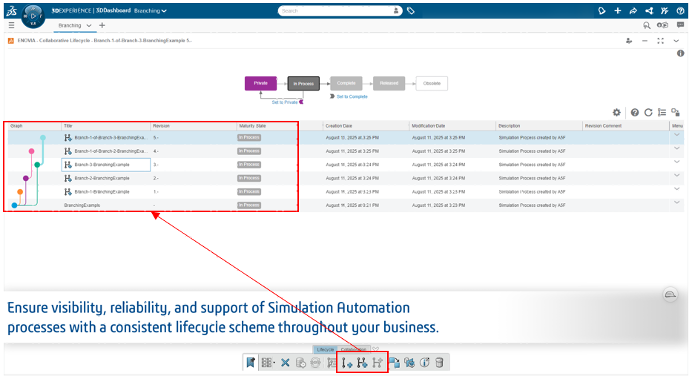Sort by Creation Date column header
Image resolution: width=692 pixels, height=376 pixels.
pos(339,126)
